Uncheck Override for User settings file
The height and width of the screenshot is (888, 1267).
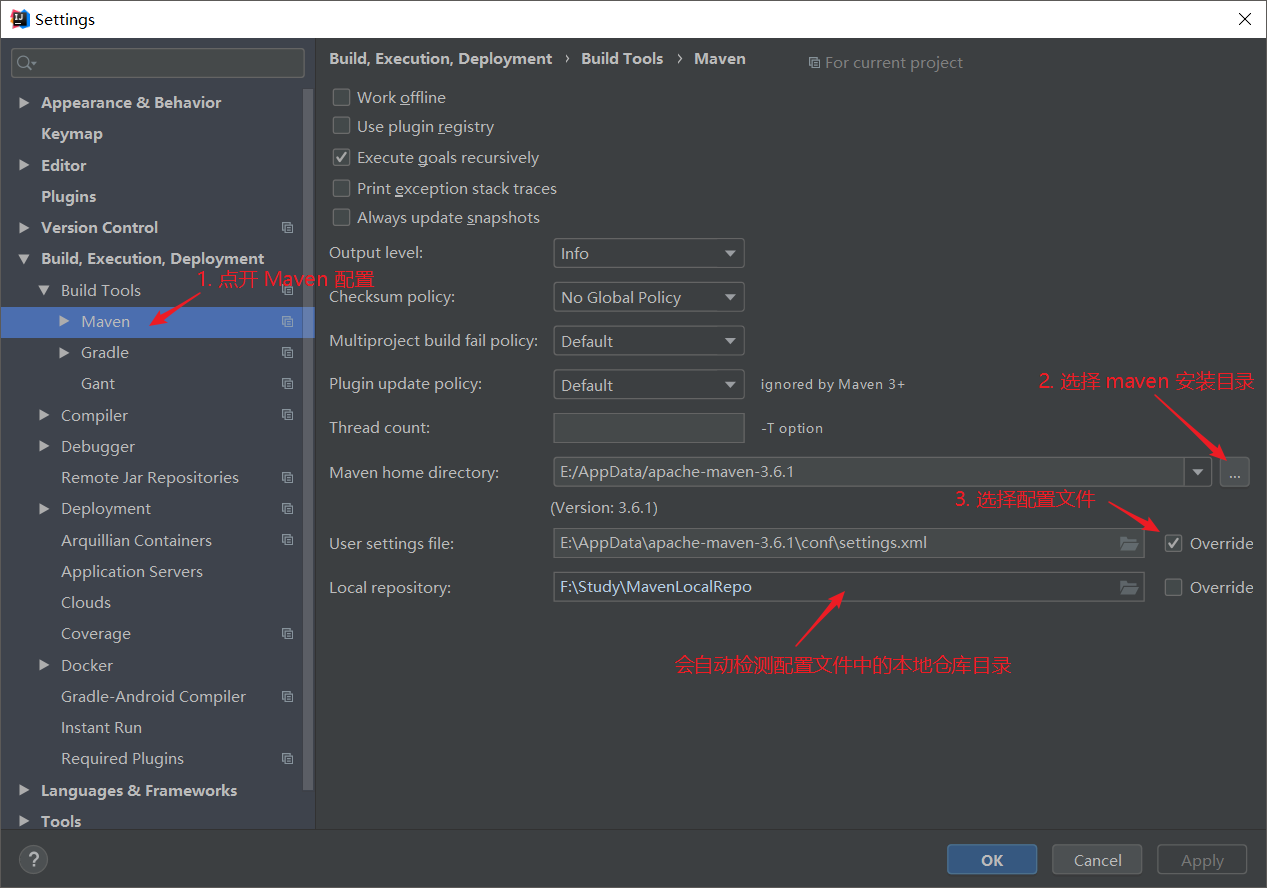(1173, 543)
